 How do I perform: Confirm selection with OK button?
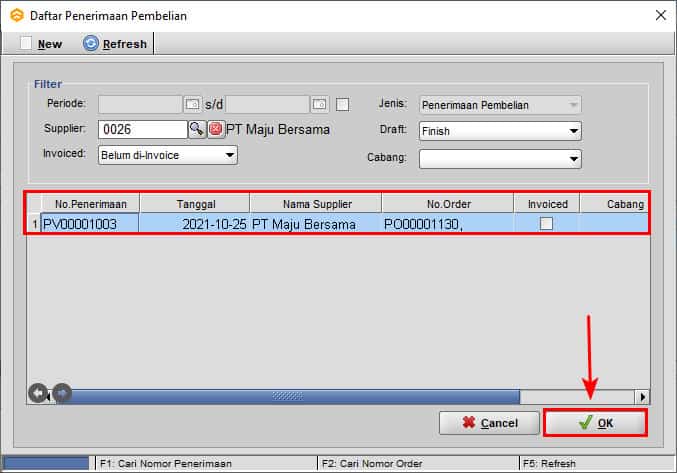[595, 423]
